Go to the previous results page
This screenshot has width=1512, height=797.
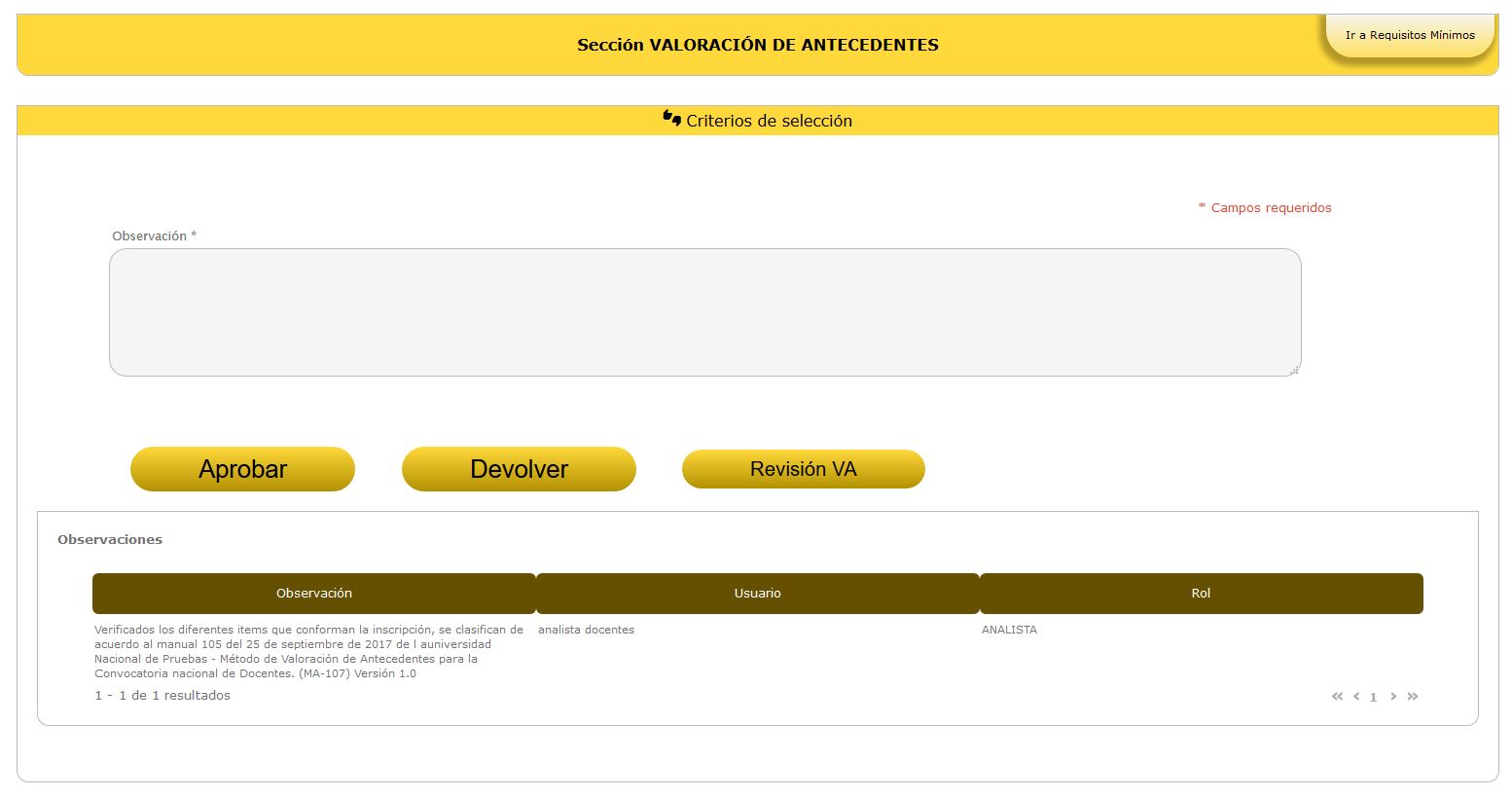click(1355, 697)
